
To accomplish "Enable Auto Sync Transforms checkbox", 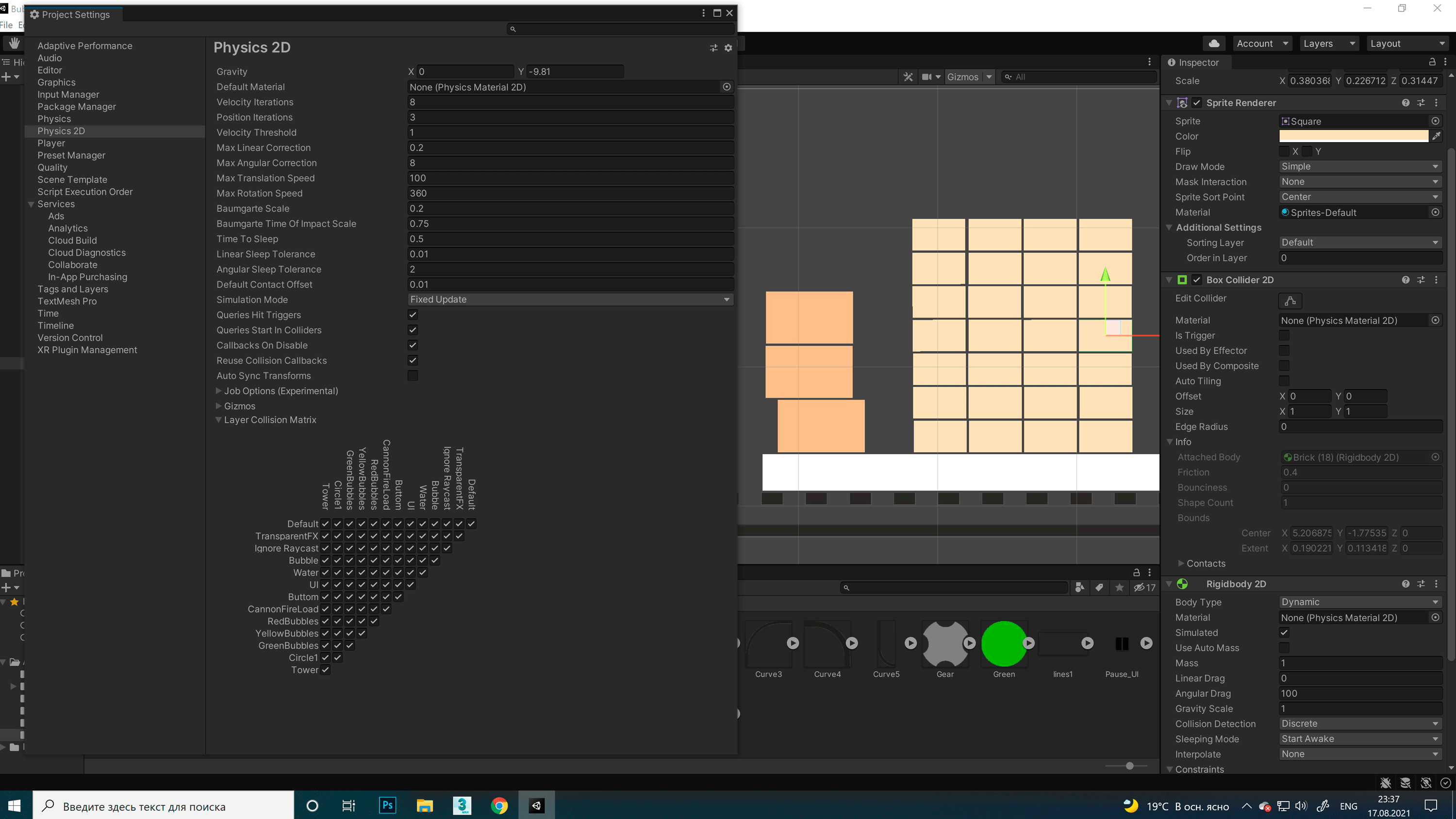I will 413,376.
